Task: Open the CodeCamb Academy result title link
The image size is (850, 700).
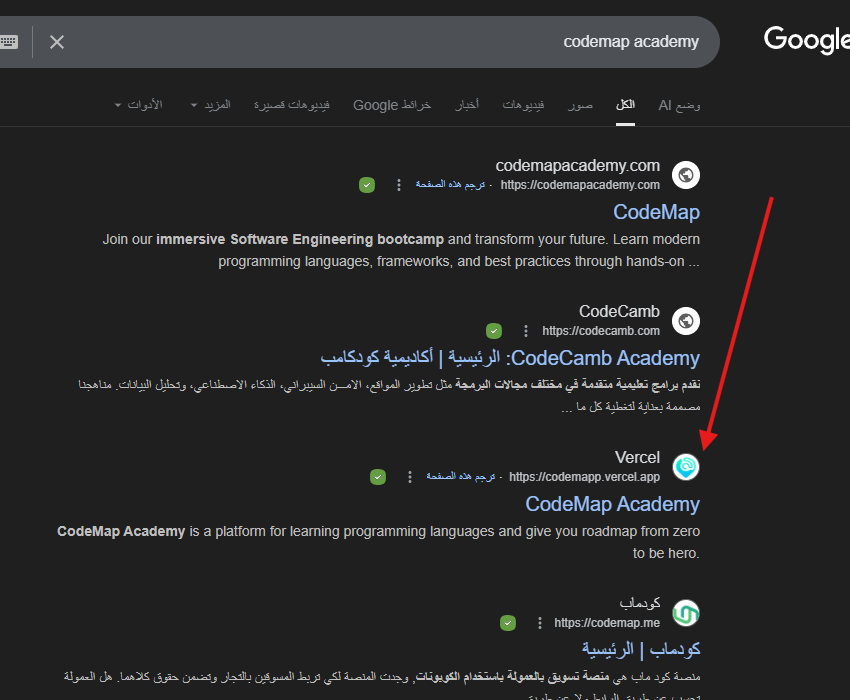Action: tap(510, 358)
